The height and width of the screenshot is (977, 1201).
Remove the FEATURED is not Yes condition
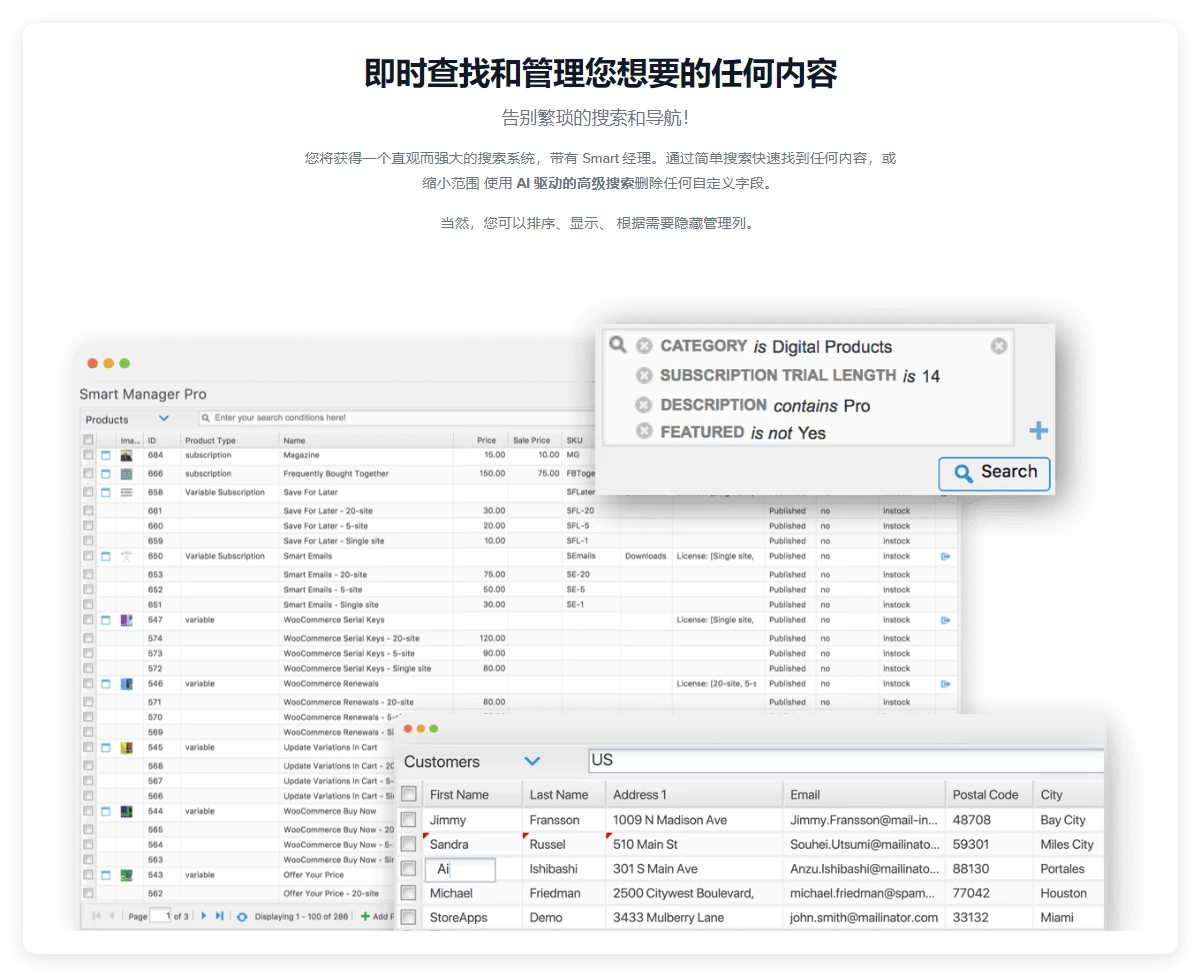644,432
